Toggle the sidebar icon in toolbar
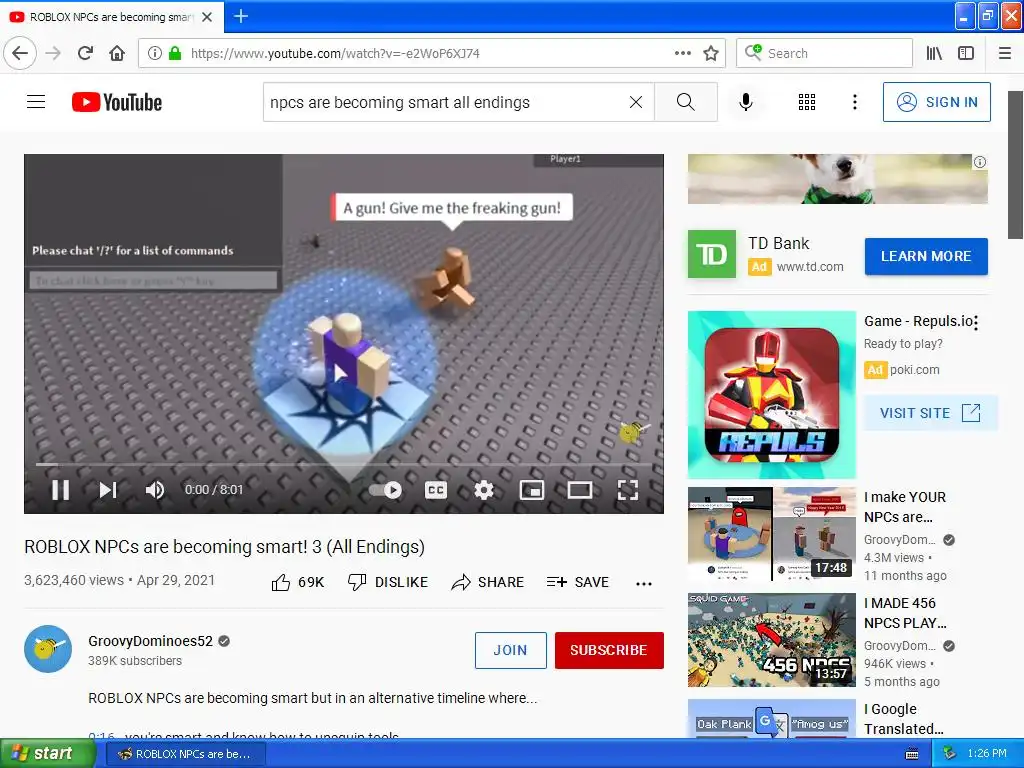This screenshot has height=768, width=1024. [x=966, y=54]
